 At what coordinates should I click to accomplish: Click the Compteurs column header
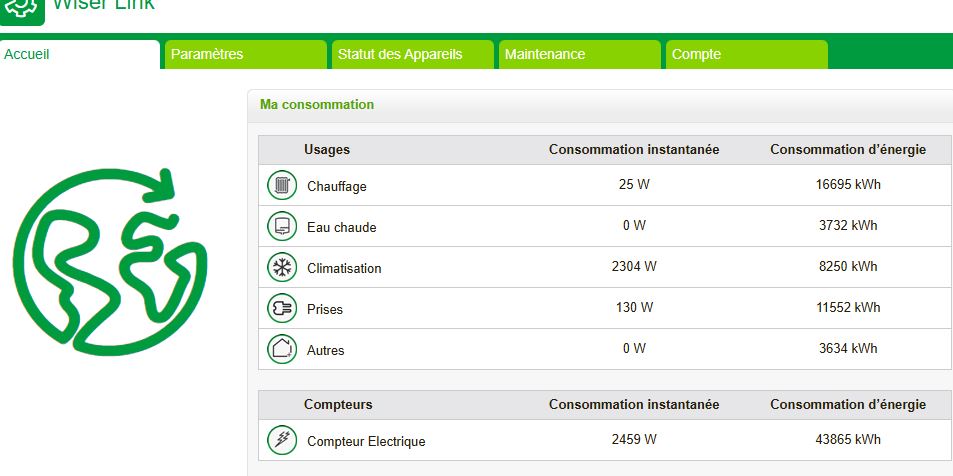(x=338, y=405)
